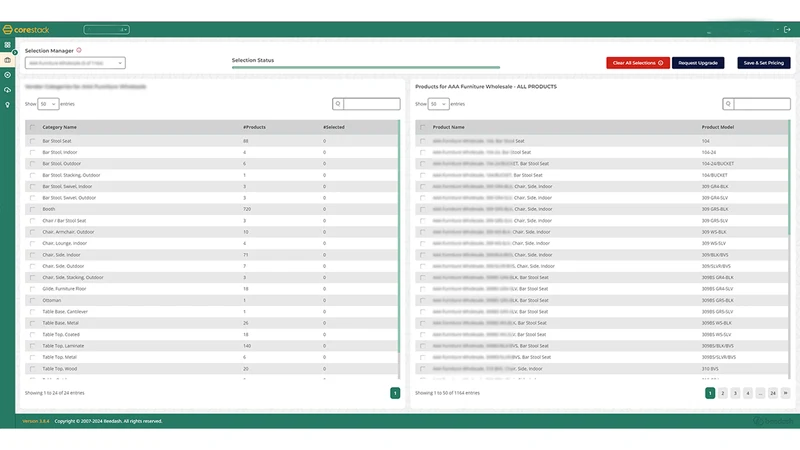
Task: Select the briefcase icon in sidebar
Action: pyautogui.click(x=7, y=60)
